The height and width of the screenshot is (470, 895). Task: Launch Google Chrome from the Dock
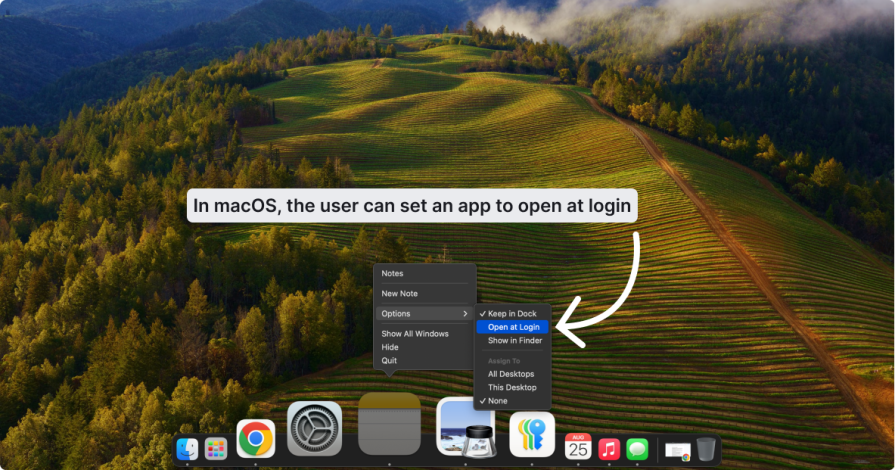[256, 438]
